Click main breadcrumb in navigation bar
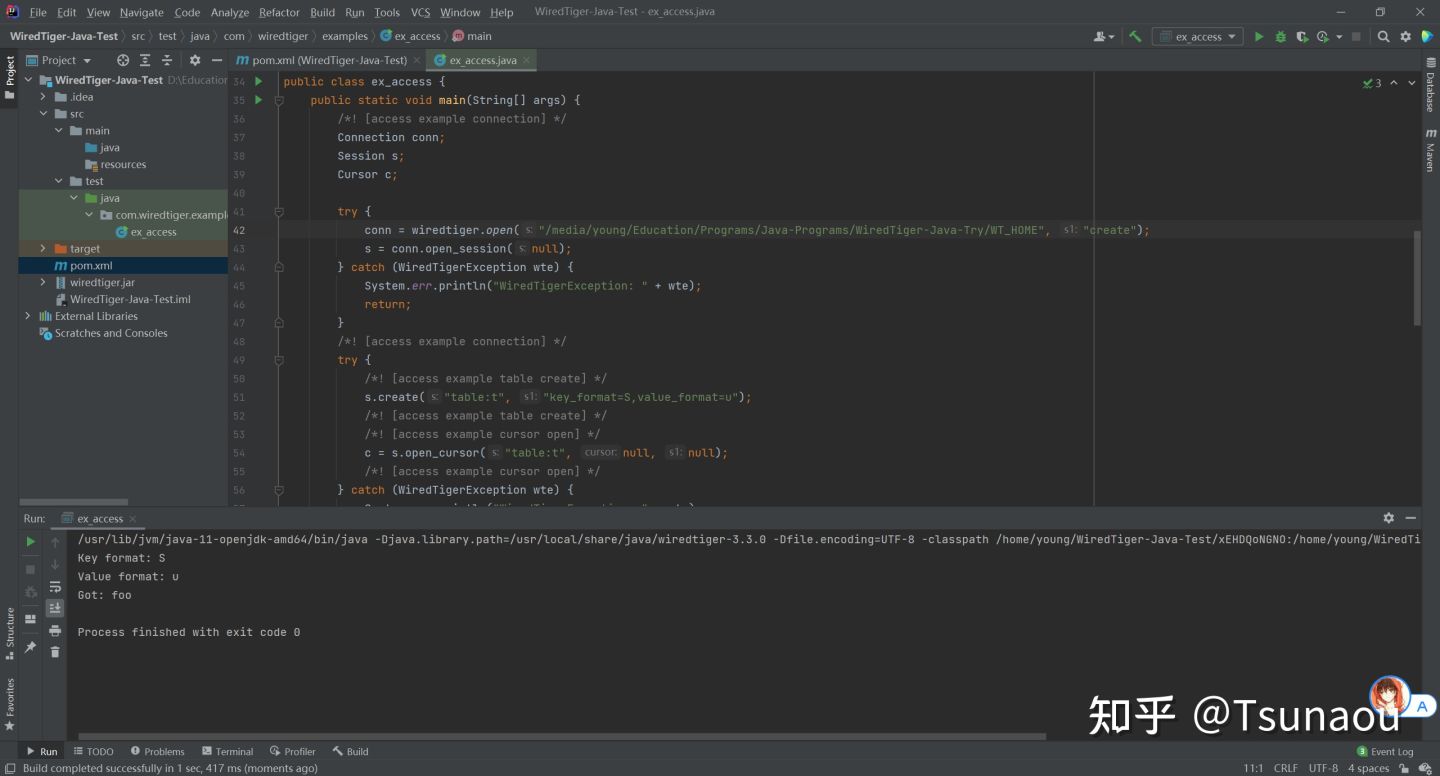The image size is (1440, 776). pyautogui.click(x=472, y=36)
